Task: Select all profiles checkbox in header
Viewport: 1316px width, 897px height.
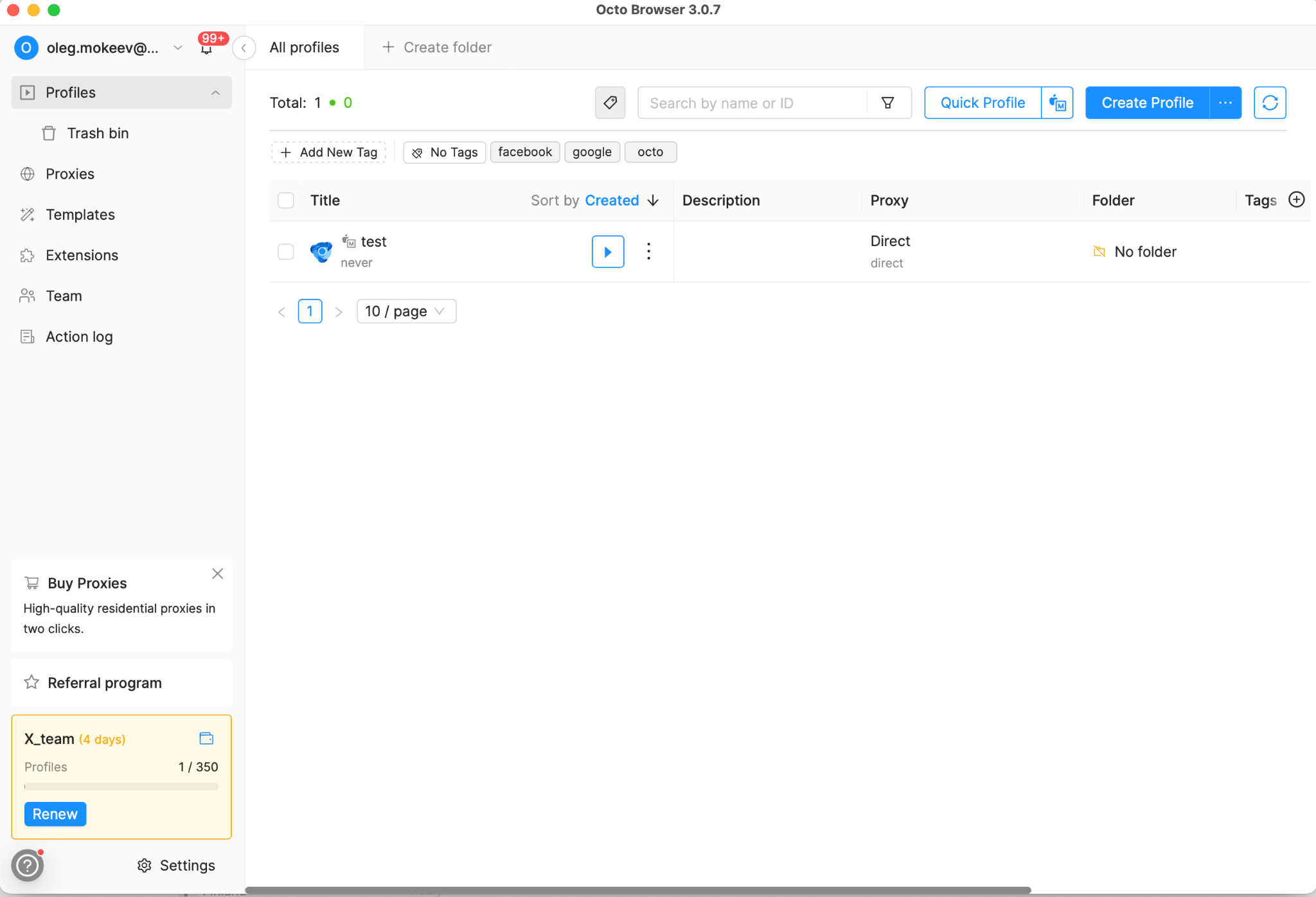Action: point(286,200)
